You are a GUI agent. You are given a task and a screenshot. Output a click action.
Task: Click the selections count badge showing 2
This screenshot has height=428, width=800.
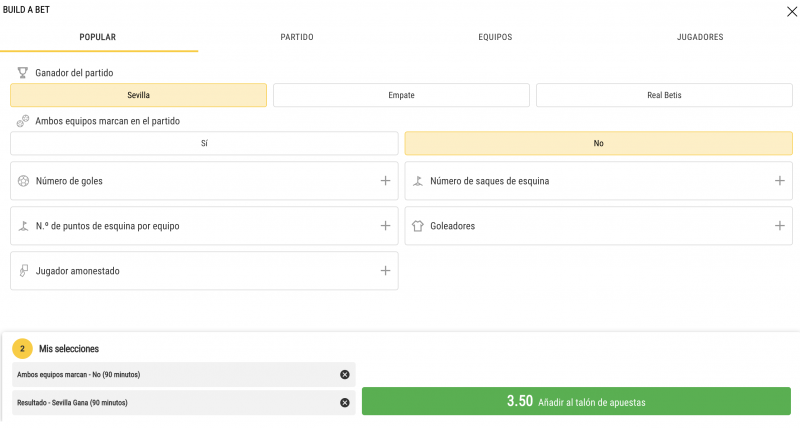(22, 349)
